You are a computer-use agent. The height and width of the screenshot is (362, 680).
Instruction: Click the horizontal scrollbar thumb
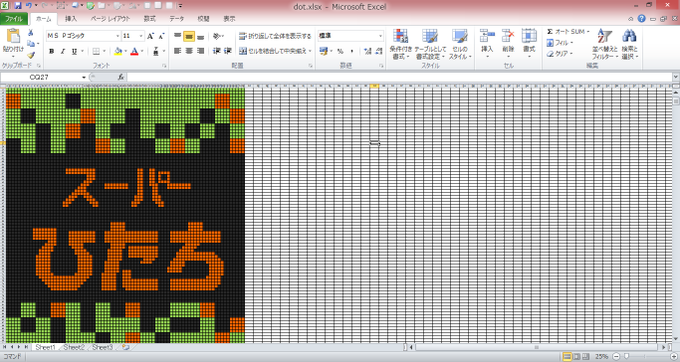536,347
